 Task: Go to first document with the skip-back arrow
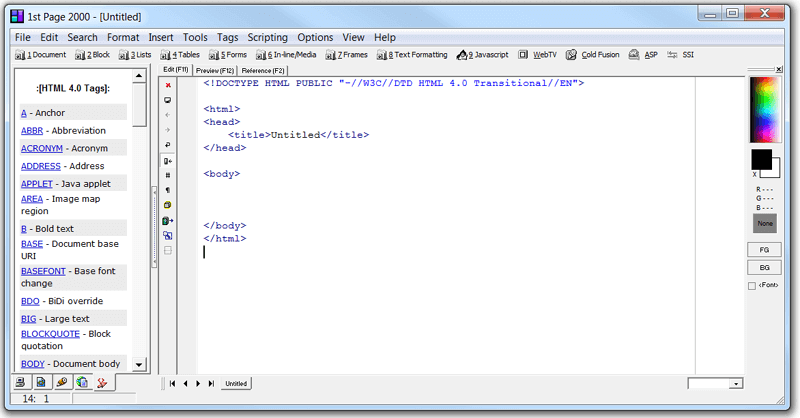tap(172, 383)
